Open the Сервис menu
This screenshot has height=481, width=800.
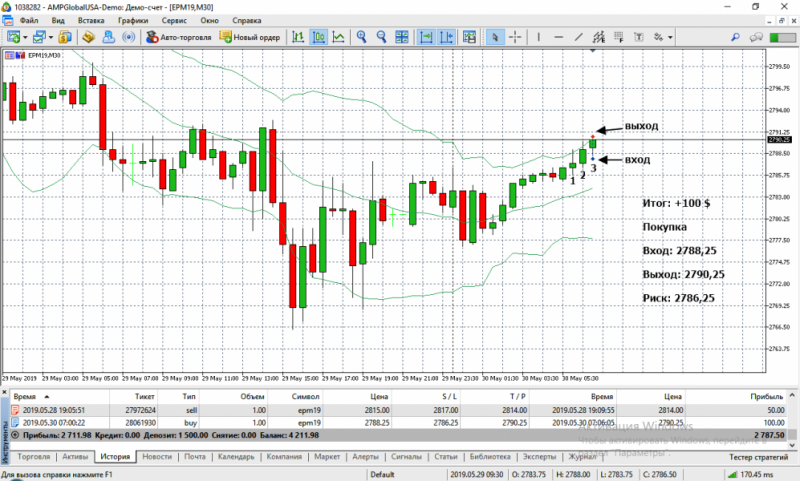(x=174, y=20)
